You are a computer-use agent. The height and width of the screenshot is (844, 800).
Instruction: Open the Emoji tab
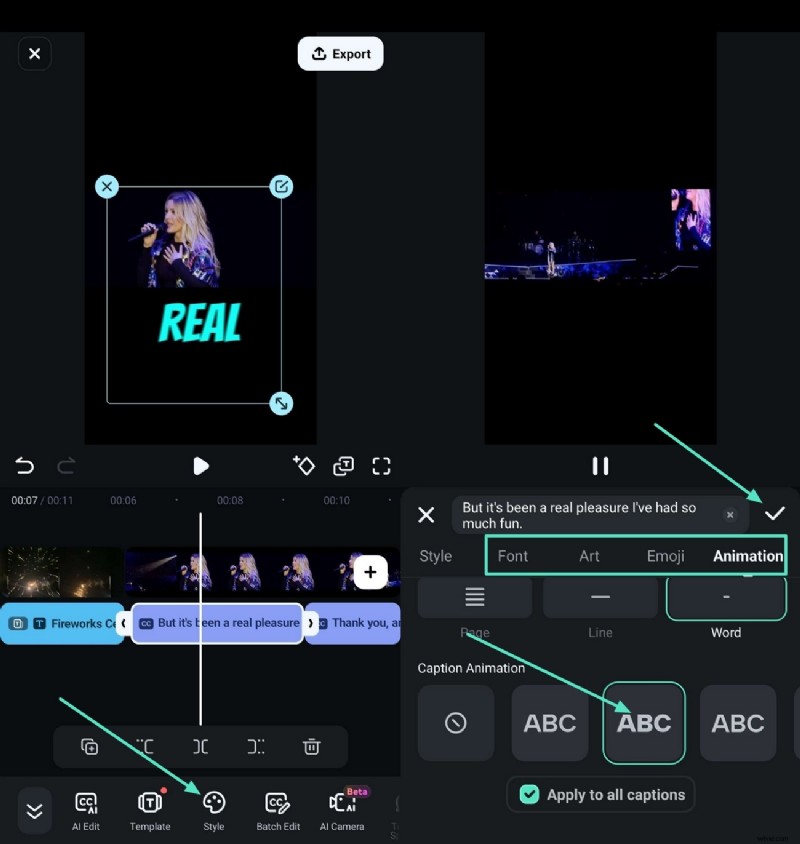click(666, 555)
